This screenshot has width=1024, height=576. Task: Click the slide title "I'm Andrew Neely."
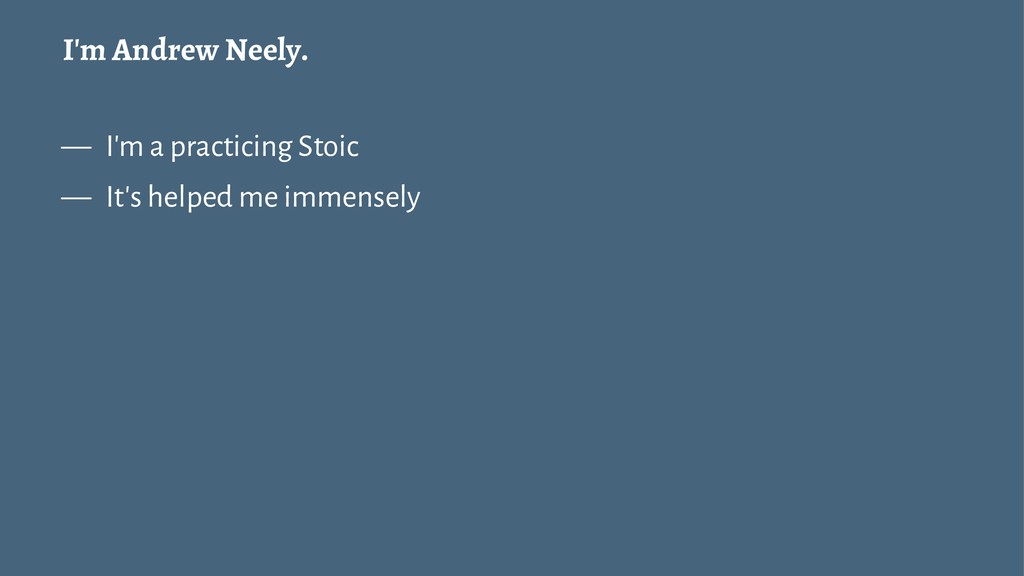click(185, 50)
